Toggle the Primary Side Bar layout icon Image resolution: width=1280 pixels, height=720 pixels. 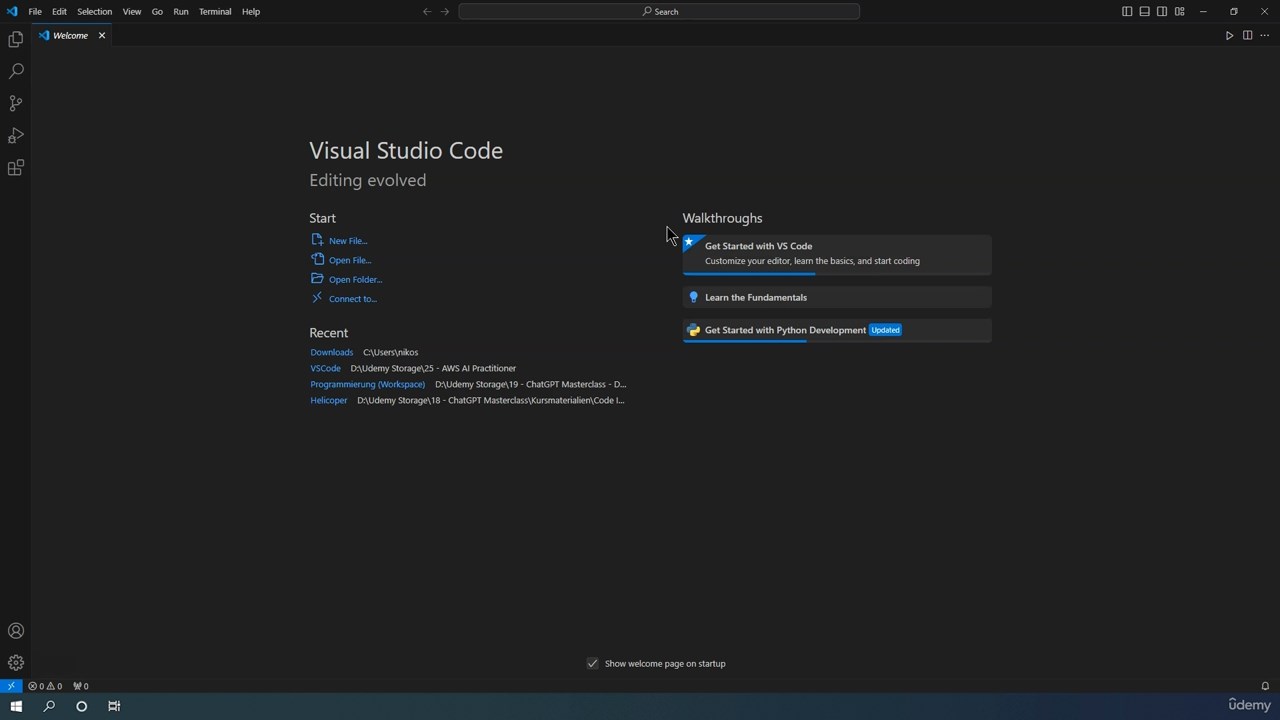coord(1127,12)
